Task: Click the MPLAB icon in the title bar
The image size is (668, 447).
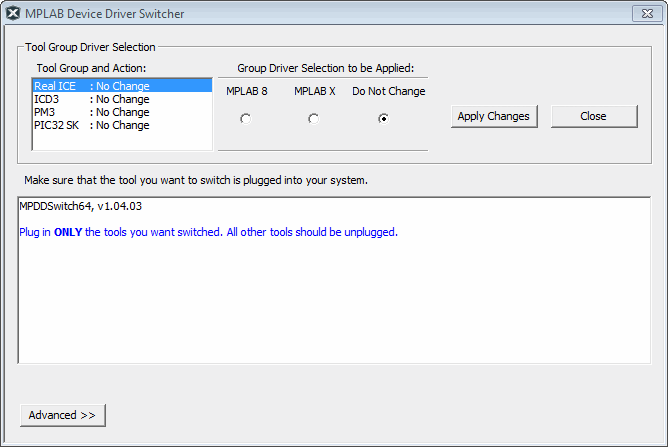Action: click(x=12, y=14)
